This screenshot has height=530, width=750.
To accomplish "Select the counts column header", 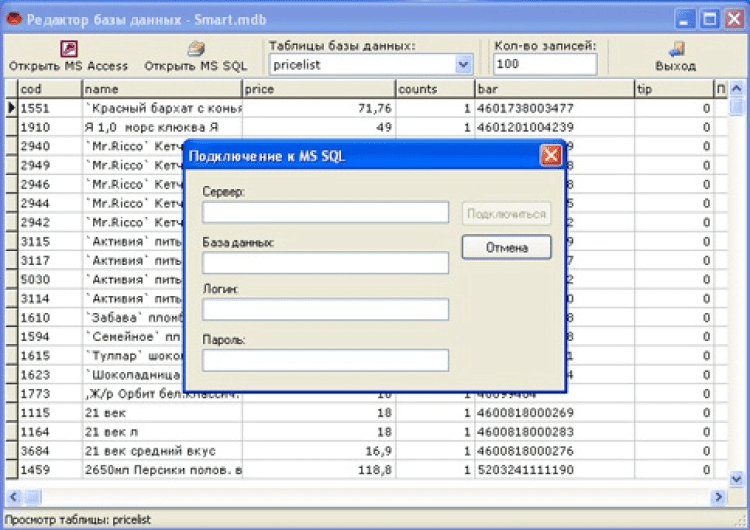I will (x=435, y=89).
